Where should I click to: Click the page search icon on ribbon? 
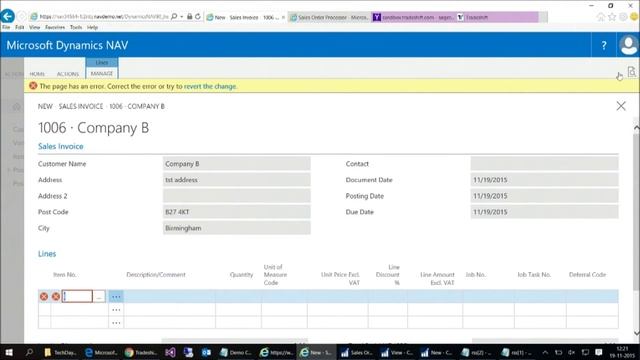tap(631, 72)
